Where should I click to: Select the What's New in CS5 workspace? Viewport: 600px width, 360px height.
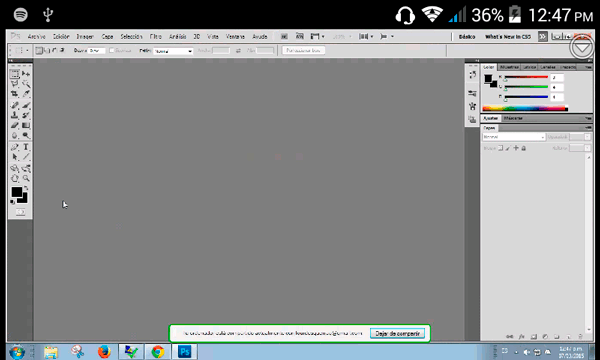(x=508, y=37)
